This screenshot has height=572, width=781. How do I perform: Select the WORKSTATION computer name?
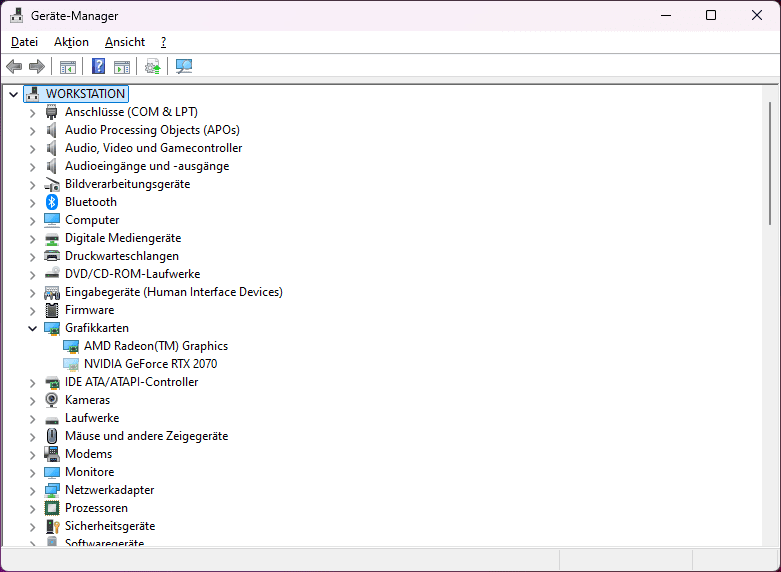(85, 94)
